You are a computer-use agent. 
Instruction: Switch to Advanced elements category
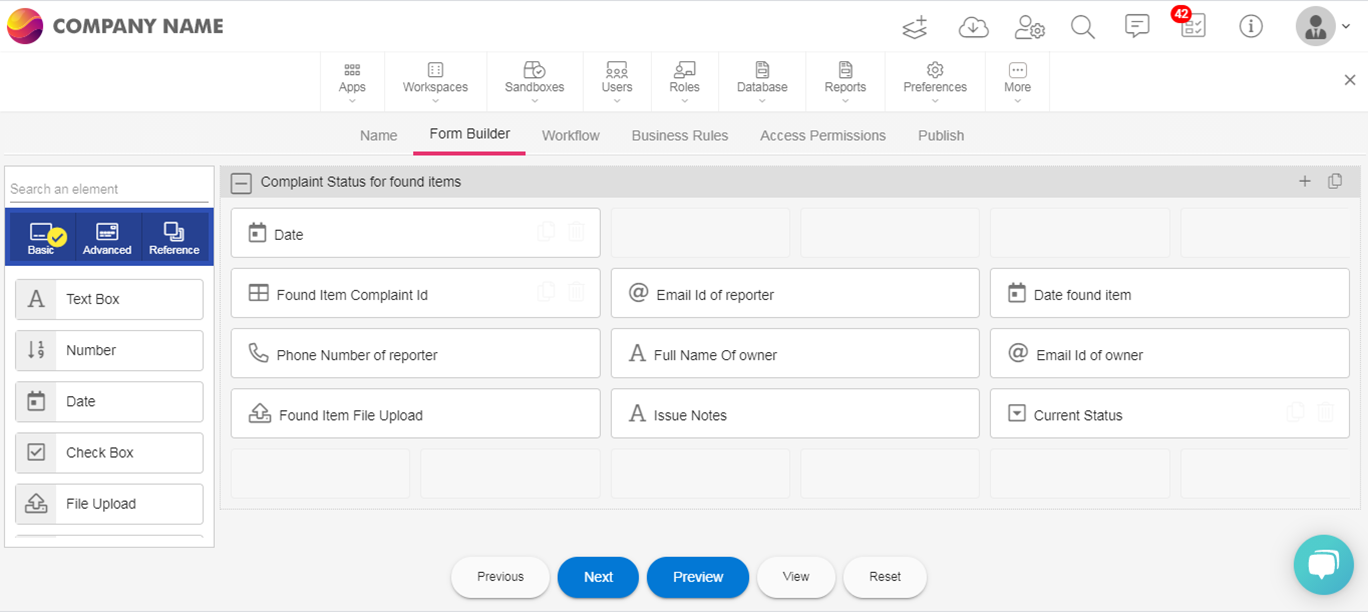pyautogui.click(x=107, y=237)
